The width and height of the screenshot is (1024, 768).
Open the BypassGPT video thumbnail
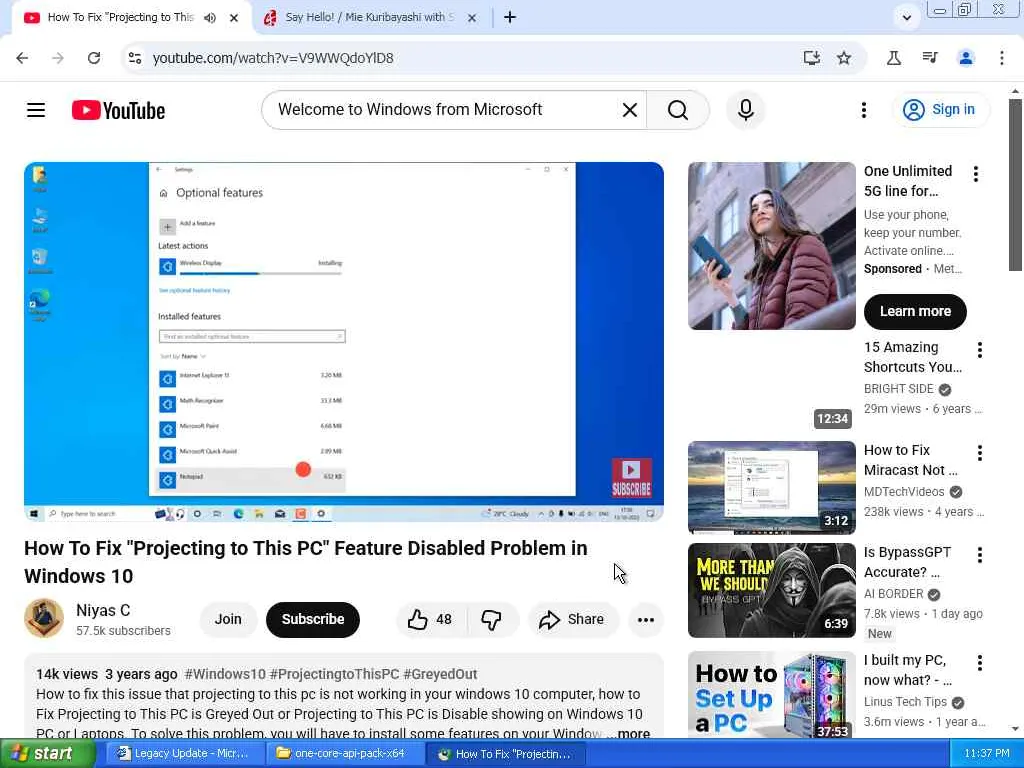771,590
